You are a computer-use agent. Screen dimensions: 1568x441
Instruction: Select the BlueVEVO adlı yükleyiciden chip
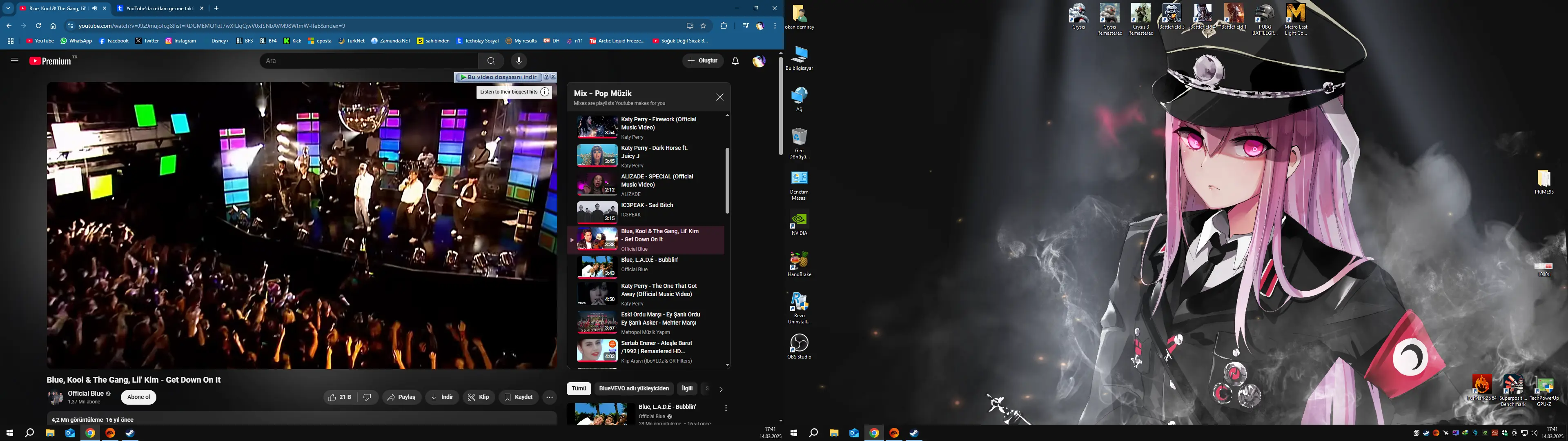(x=634, y=389)
